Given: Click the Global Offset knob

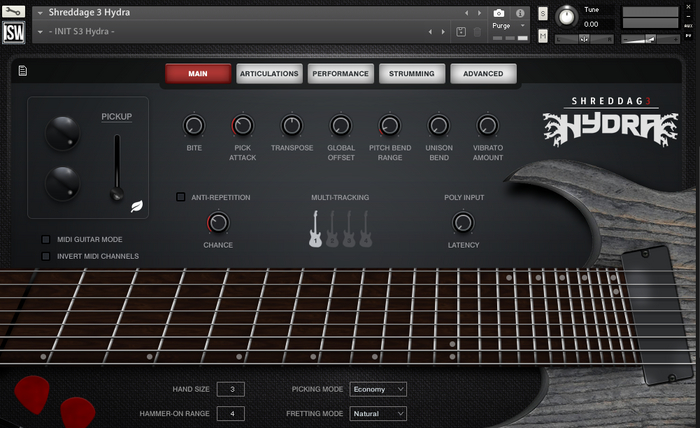Looking at the screenshot, I should [x=341, y=126].
